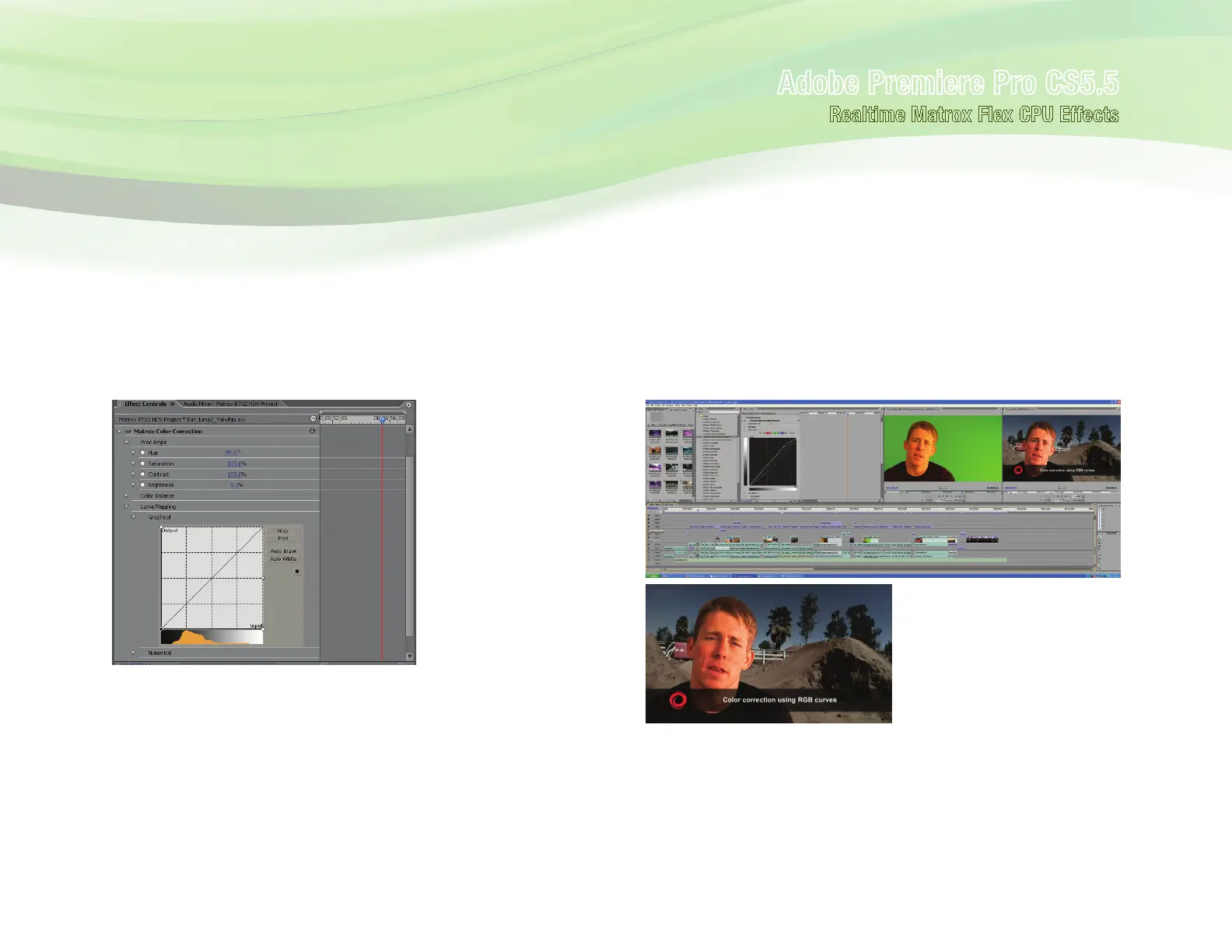The image size is (1232, 952).
Task: Select the curve handle on the graph's right edge
Action: point(263,578)
